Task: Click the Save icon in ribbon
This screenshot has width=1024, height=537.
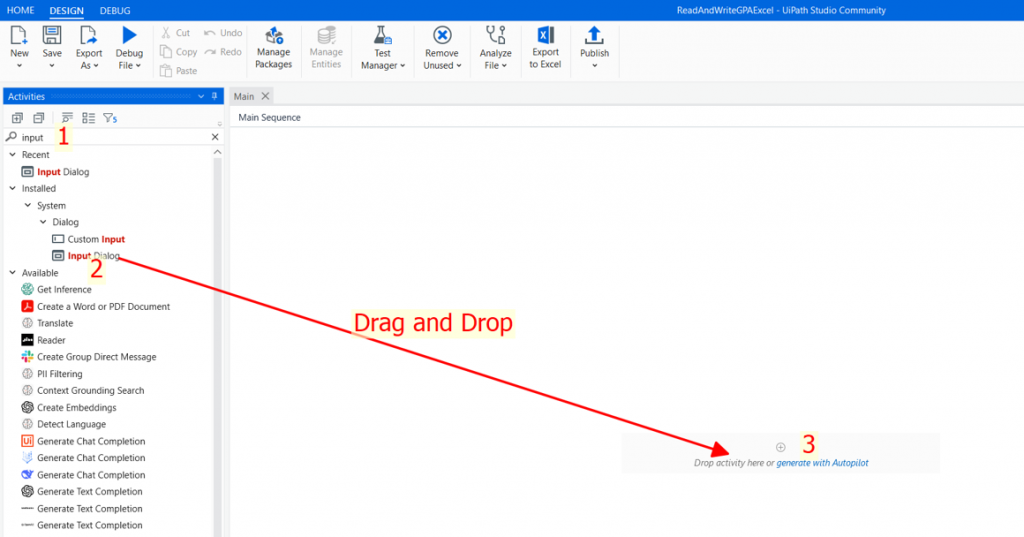Action: (52, 35)
